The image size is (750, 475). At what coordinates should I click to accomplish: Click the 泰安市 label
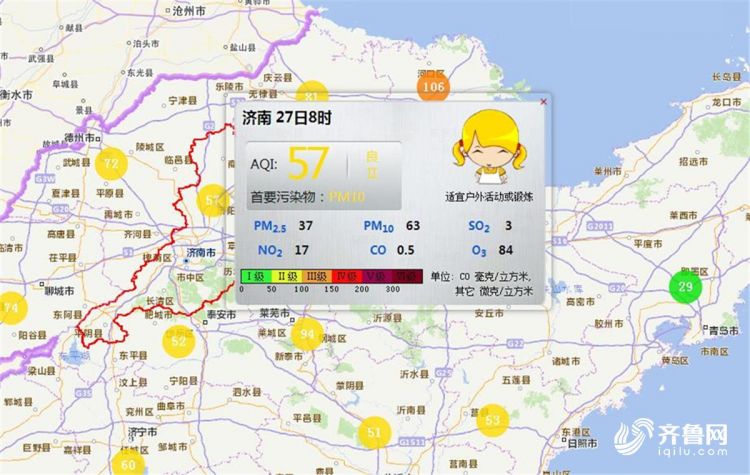click(x=221, y=314)
